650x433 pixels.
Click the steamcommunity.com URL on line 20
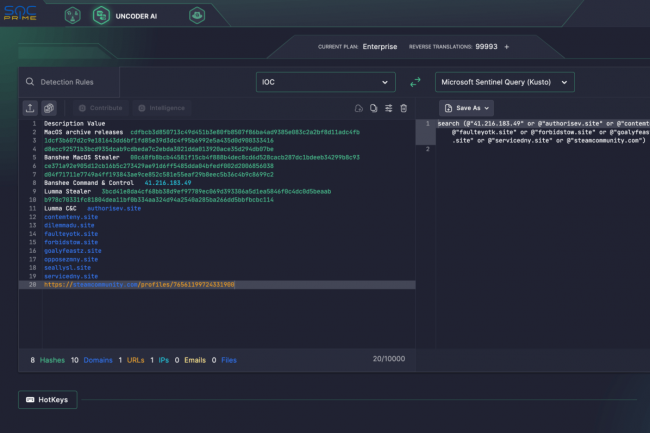[x=140, y=284]
